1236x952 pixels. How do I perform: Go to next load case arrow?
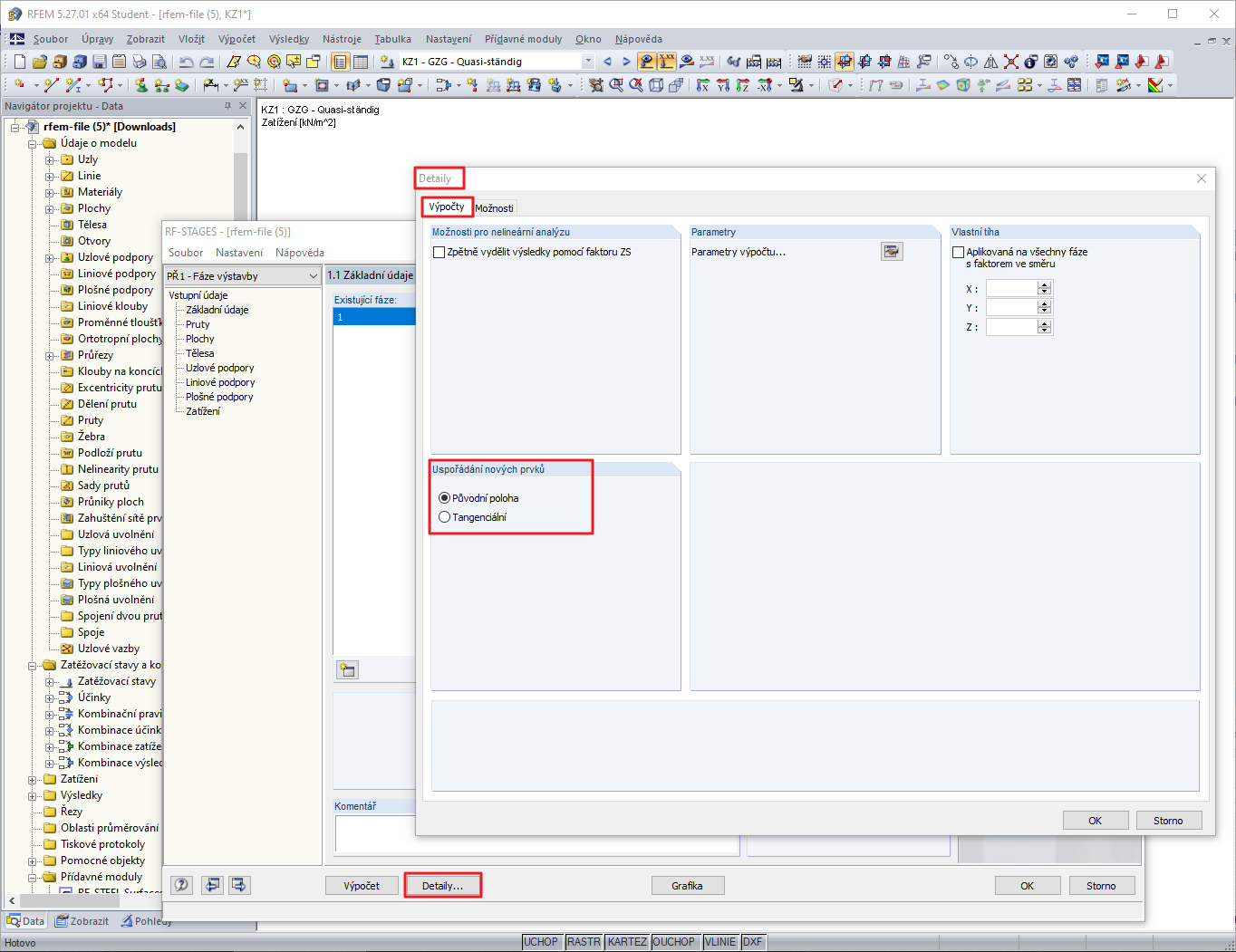click(626, 62)
